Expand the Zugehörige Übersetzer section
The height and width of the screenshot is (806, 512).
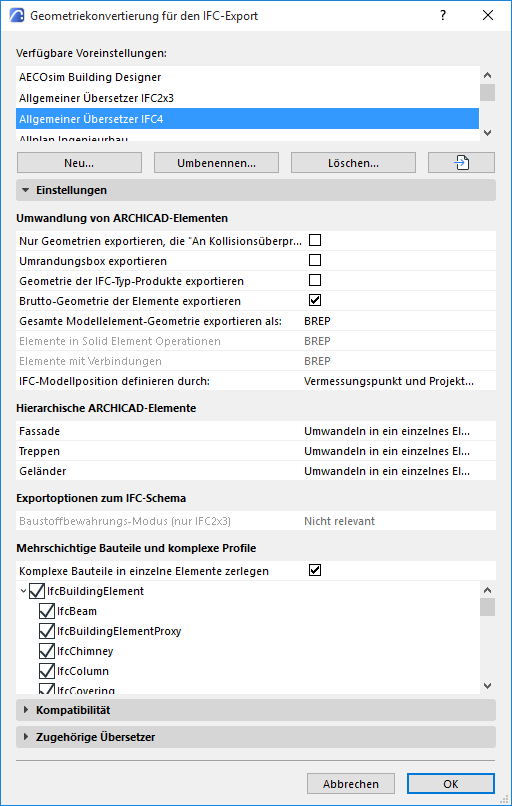(256, 737)
